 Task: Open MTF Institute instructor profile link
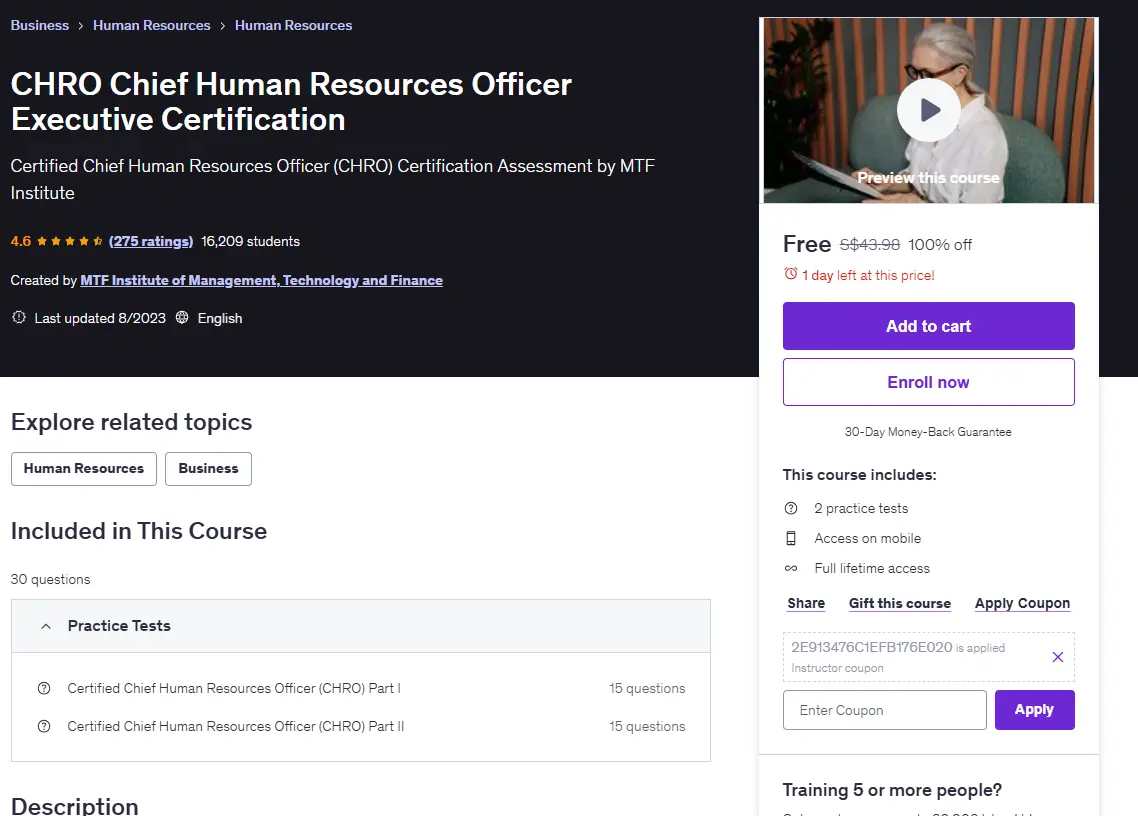tap(261, 280)
